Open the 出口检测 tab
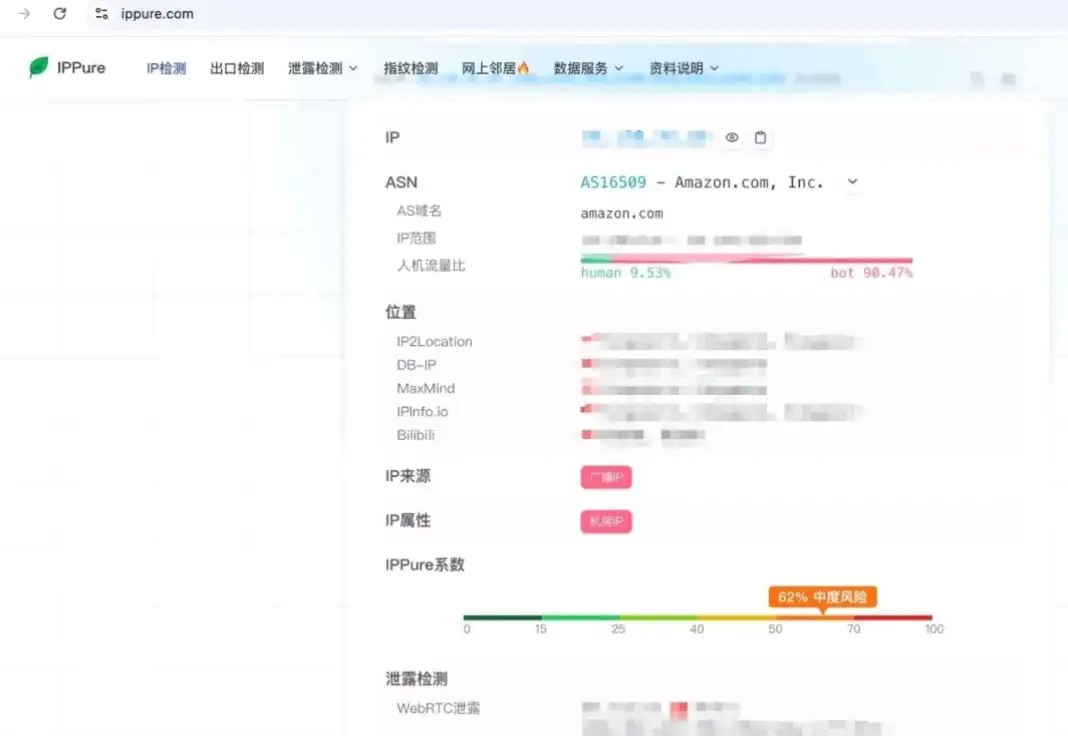This screenshot has width=1068, height=736. click(237, 68)
